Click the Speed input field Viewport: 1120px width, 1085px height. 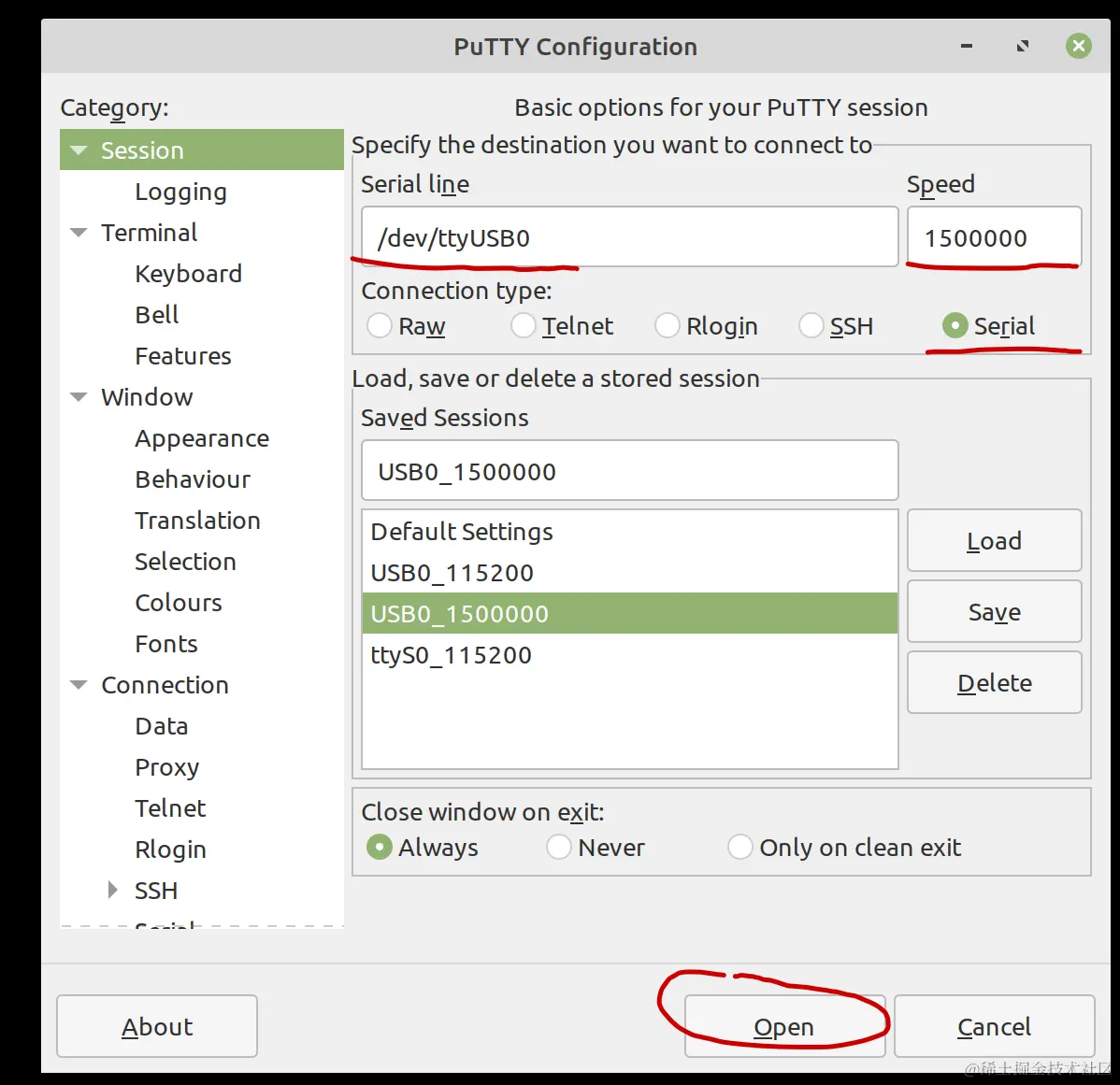(995, 237)
